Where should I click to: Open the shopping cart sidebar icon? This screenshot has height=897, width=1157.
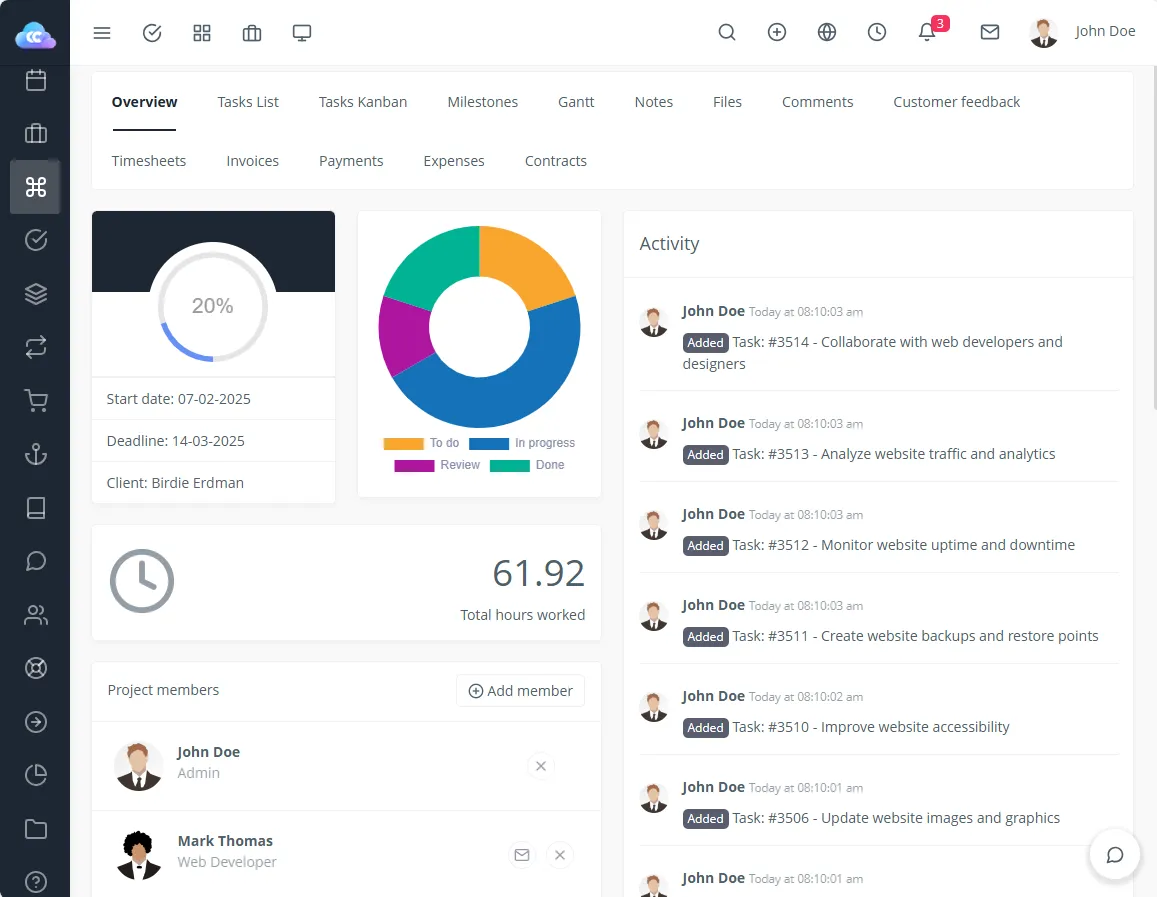36,401
